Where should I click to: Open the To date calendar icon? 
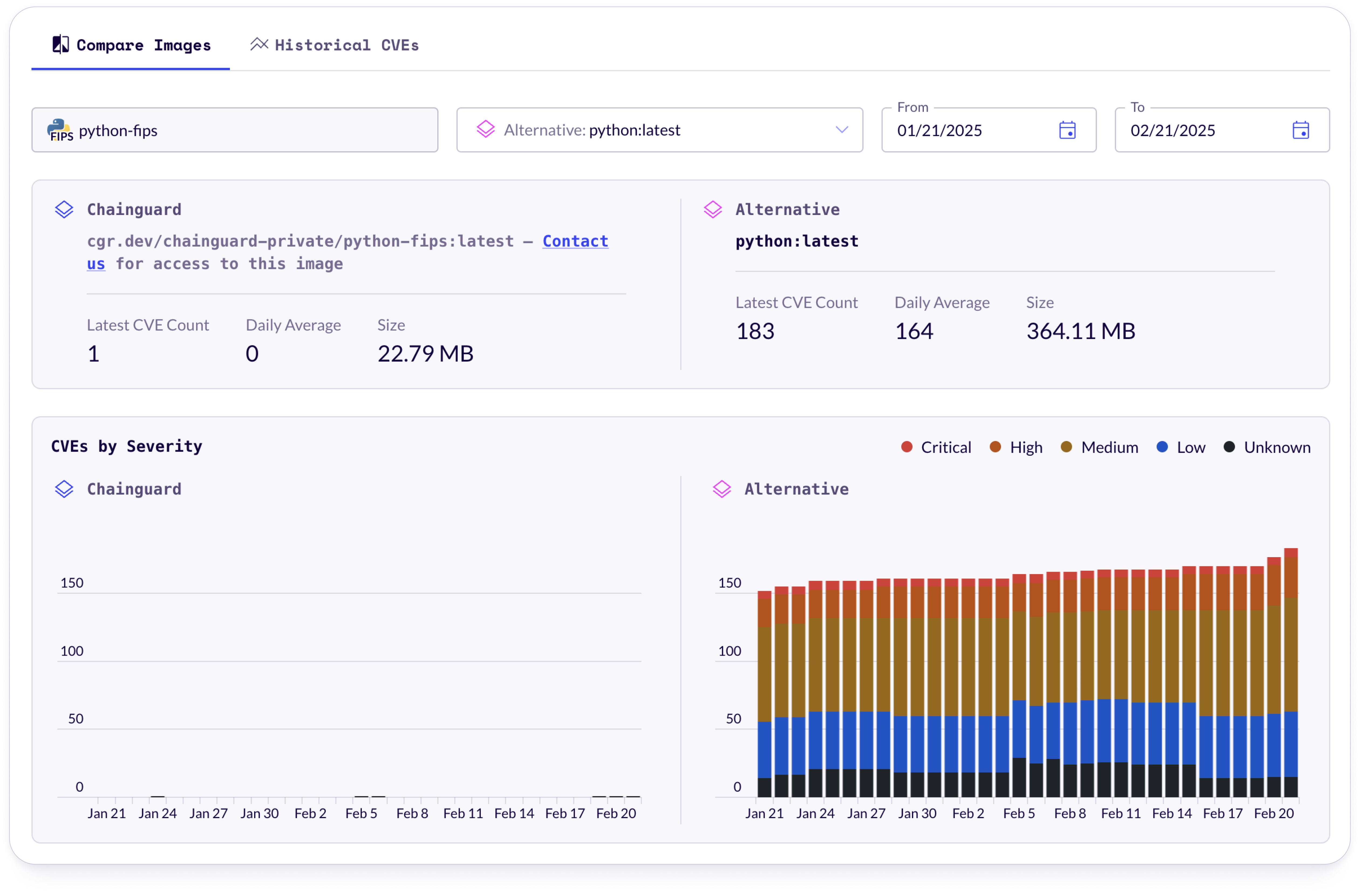coord(1300,130)
